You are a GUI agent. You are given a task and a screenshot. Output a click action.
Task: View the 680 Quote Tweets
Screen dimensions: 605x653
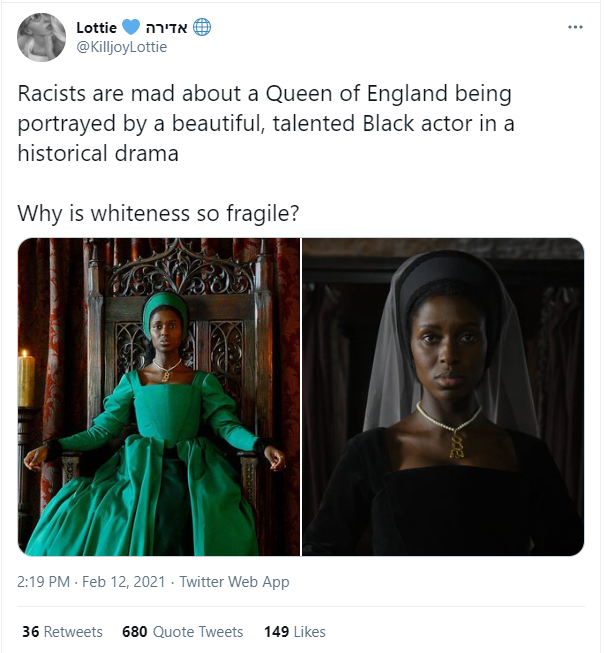tap(182, 632)
